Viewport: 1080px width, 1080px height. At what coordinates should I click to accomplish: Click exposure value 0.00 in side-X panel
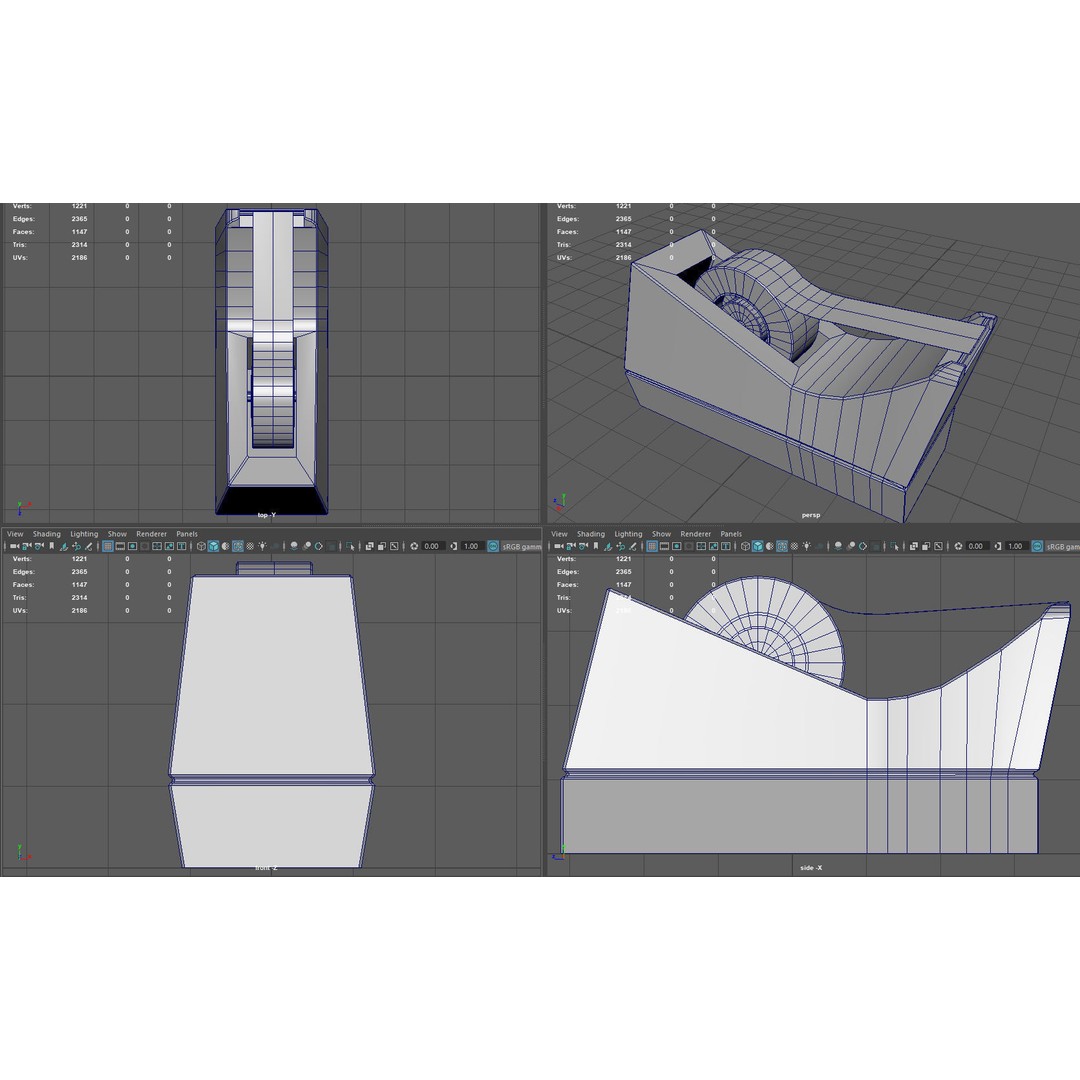point(977,546)
